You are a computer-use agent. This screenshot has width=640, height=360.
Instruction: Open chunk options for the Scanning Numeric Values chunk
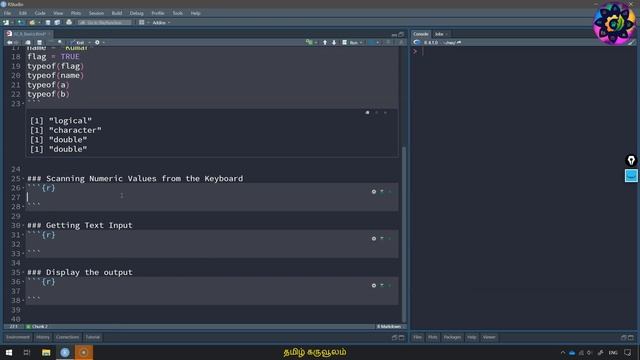[374, 191]
